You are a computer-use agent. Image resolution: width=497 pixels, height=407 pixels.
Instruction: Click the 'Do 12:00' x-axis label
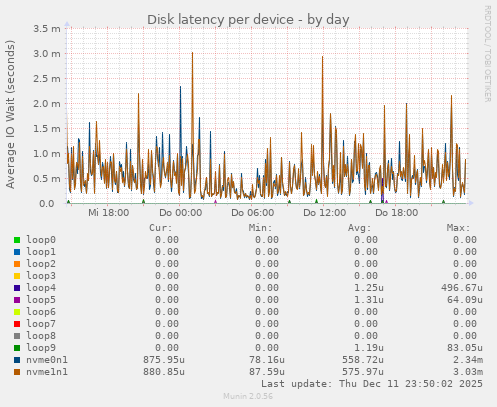[x=324, y=213]
